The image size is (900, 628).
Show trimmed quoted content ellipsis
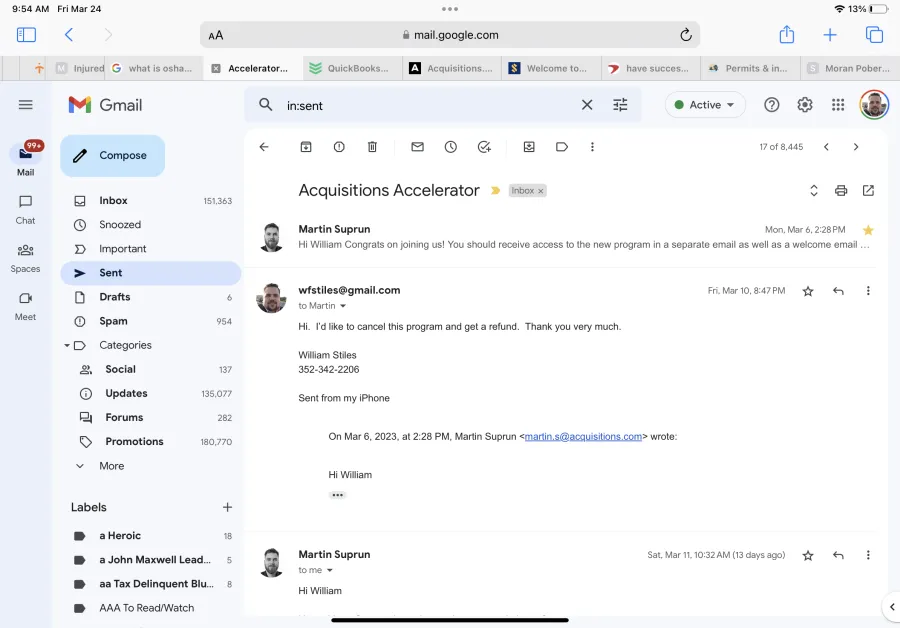pyautogui.click(x=338, y=495)
